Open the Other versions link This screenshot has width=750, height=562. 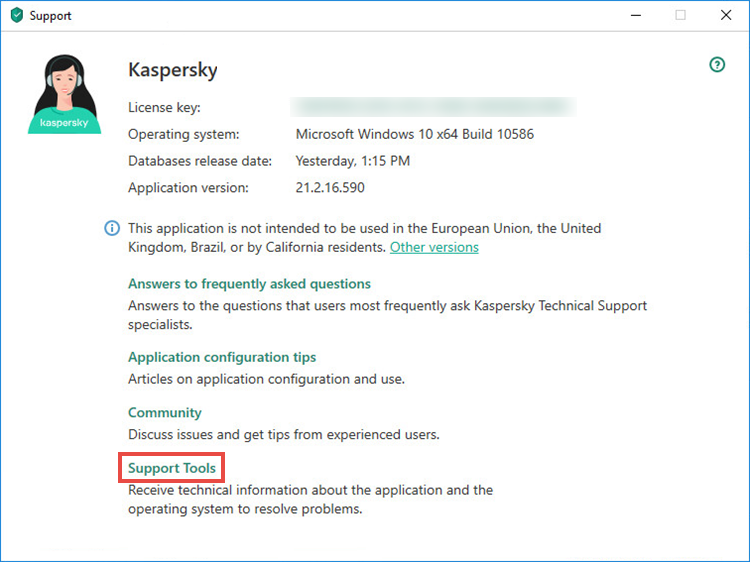(x=434, y=247)
